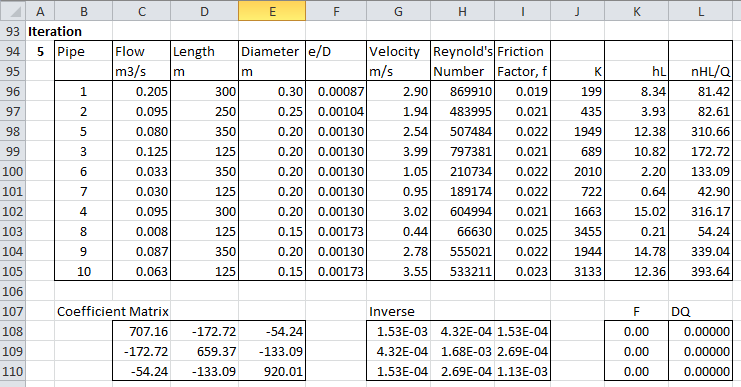Click e/D value 0.00087

(336, 91)
